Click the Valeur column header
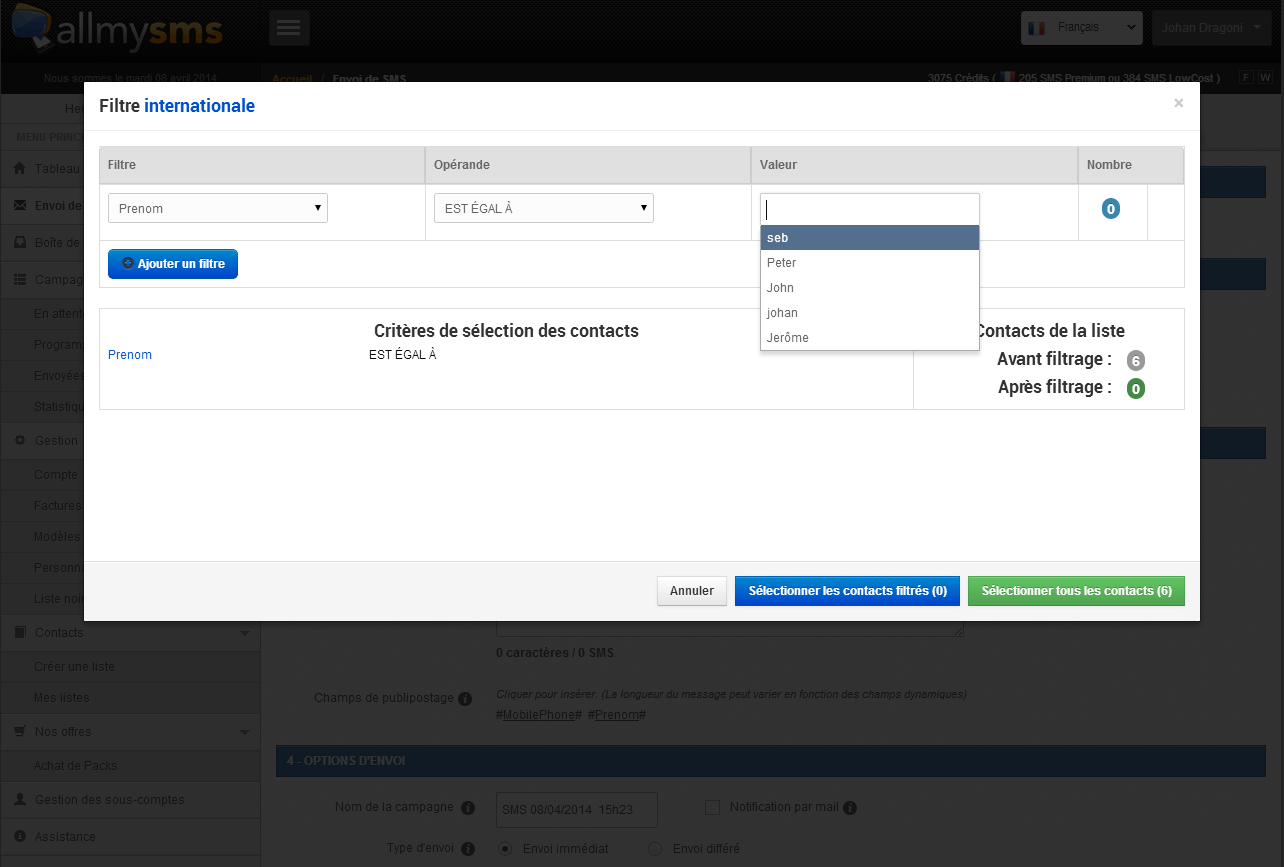 tap(914, 165)
